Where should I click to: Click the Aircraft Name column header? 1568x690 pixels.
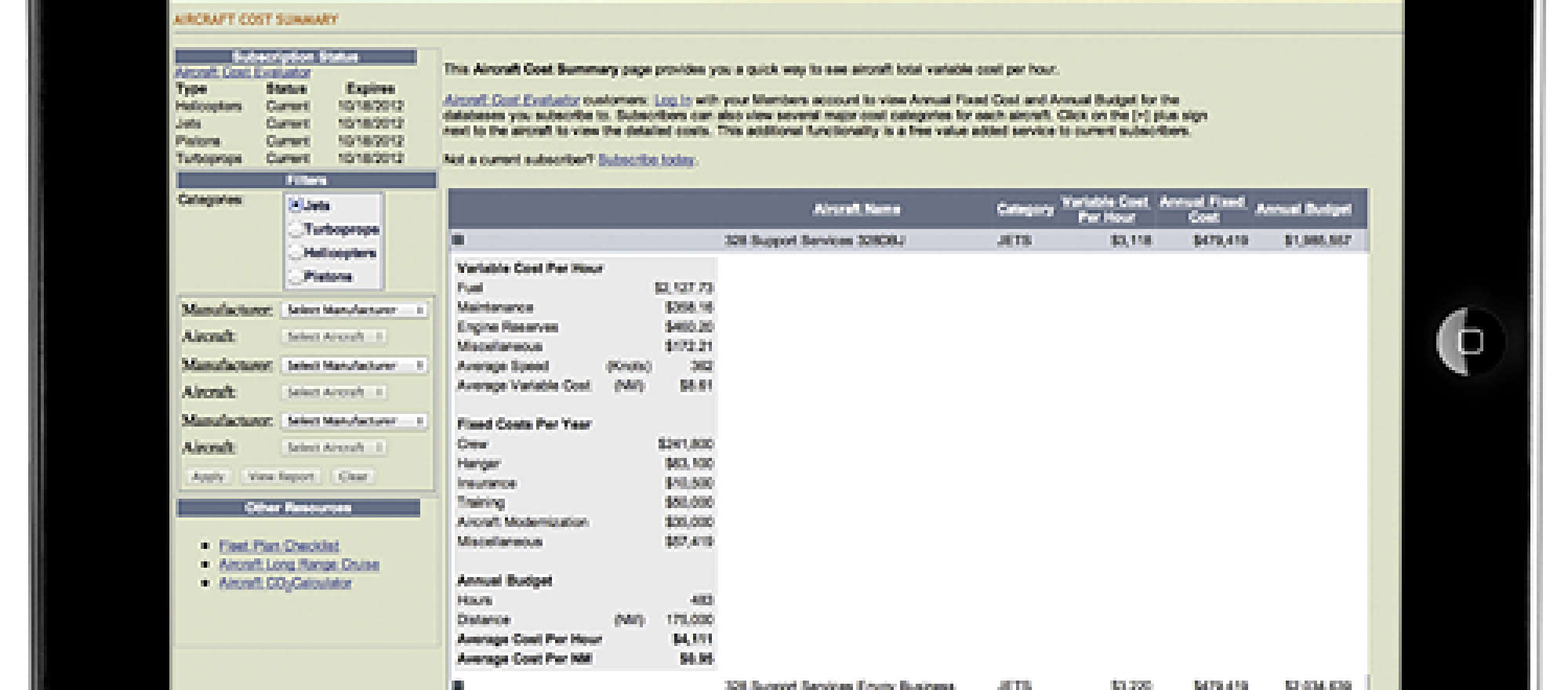coord(856,209)
